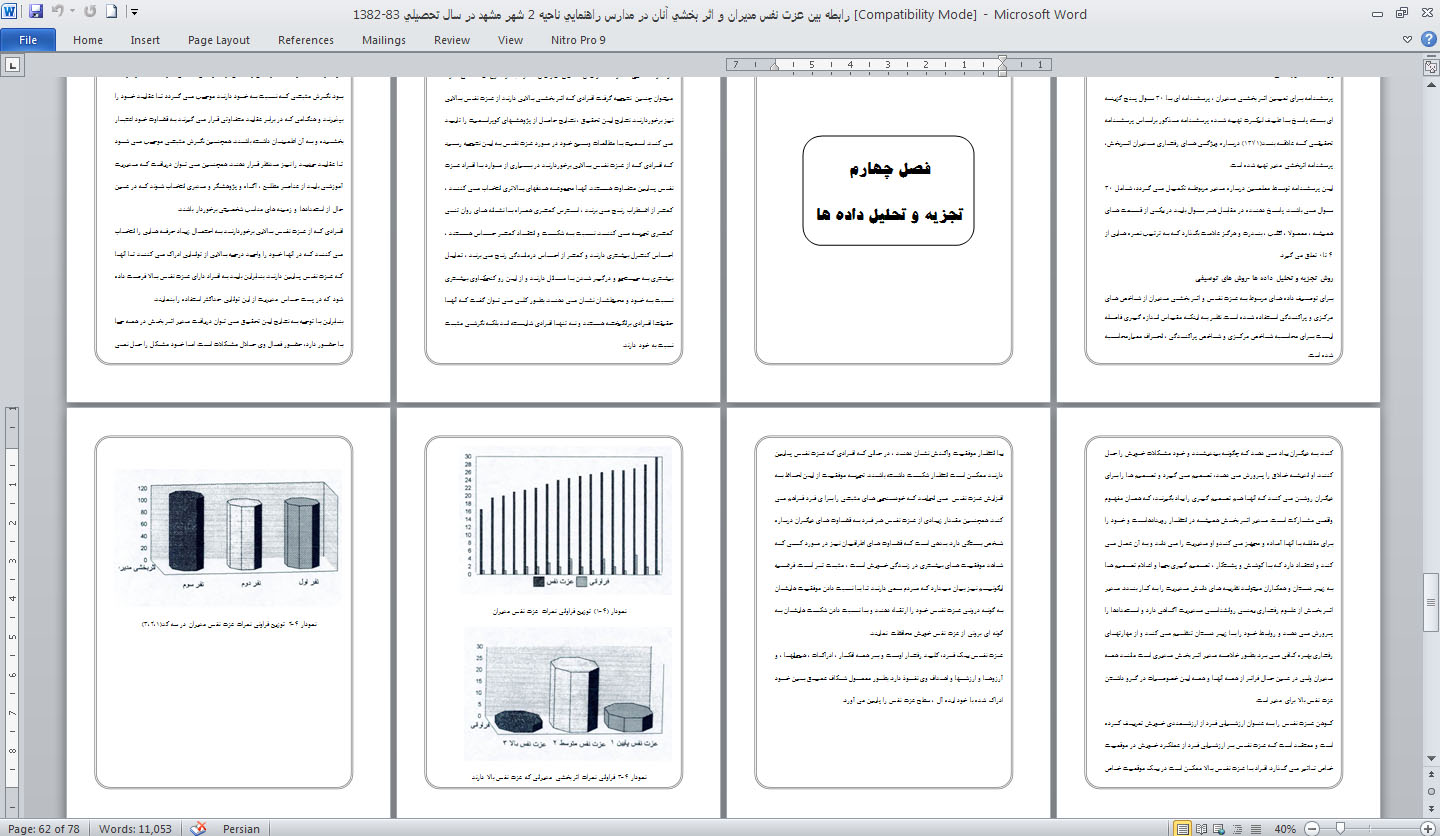Expand the Customize Quick Access Toolbar dropdown
This screenshot has width=1440, height=836.
[134, 13]
